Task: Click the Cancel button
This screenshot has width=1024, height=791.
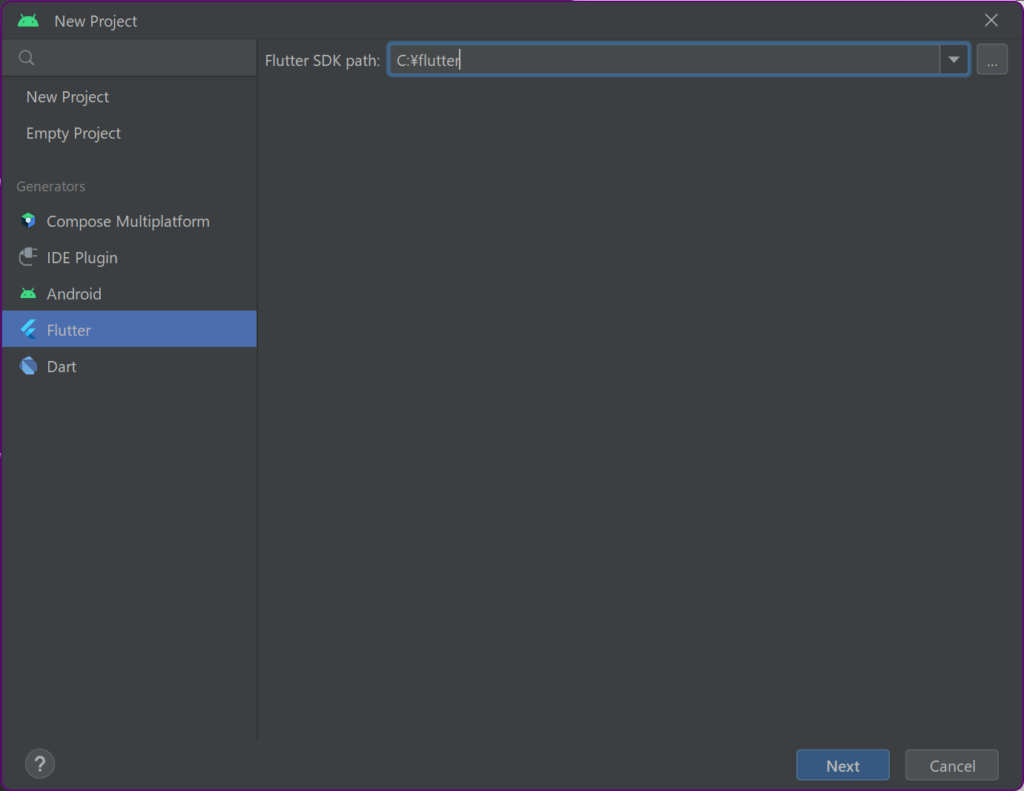Action: point(952,765)
